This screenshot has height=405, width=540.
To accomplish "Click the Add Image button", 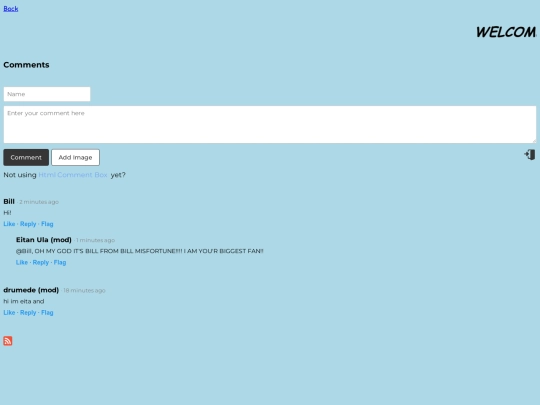I will tap(75, 157).
